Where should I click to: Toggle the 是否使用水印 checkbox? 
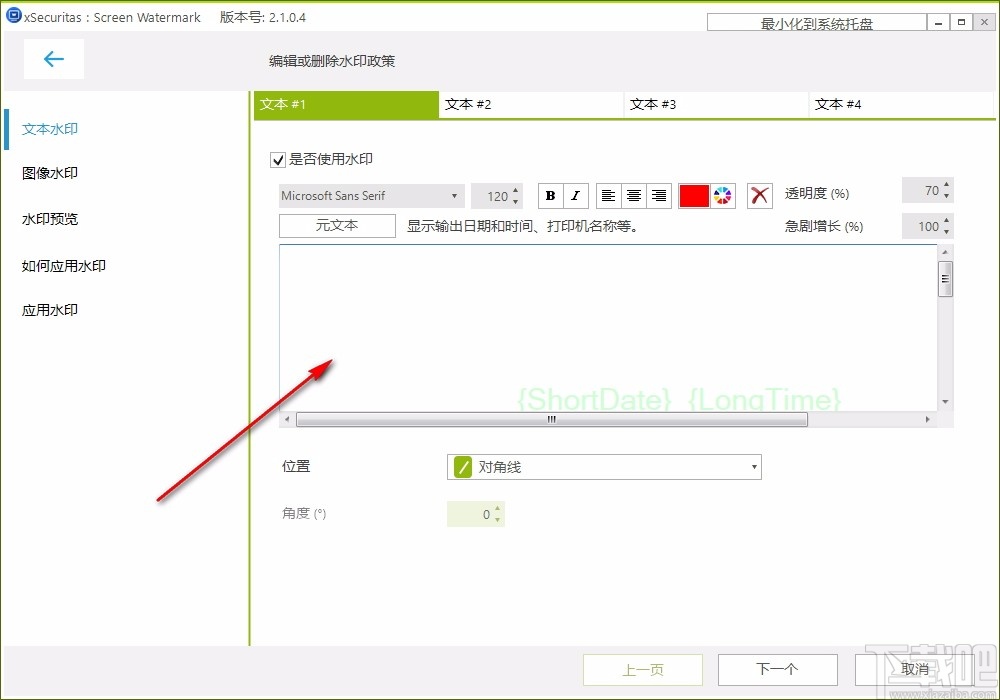pos(278,159)
